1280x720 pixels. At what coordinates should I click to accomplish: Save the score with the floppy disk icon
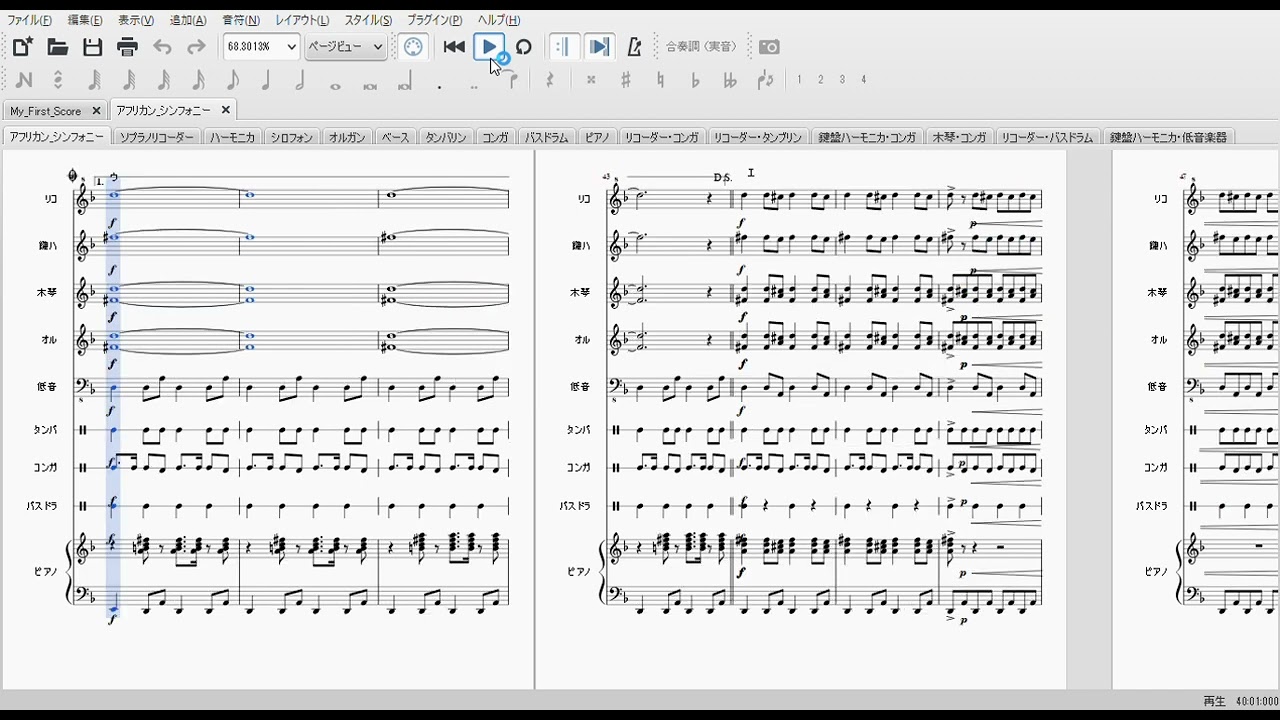[92, 47]
